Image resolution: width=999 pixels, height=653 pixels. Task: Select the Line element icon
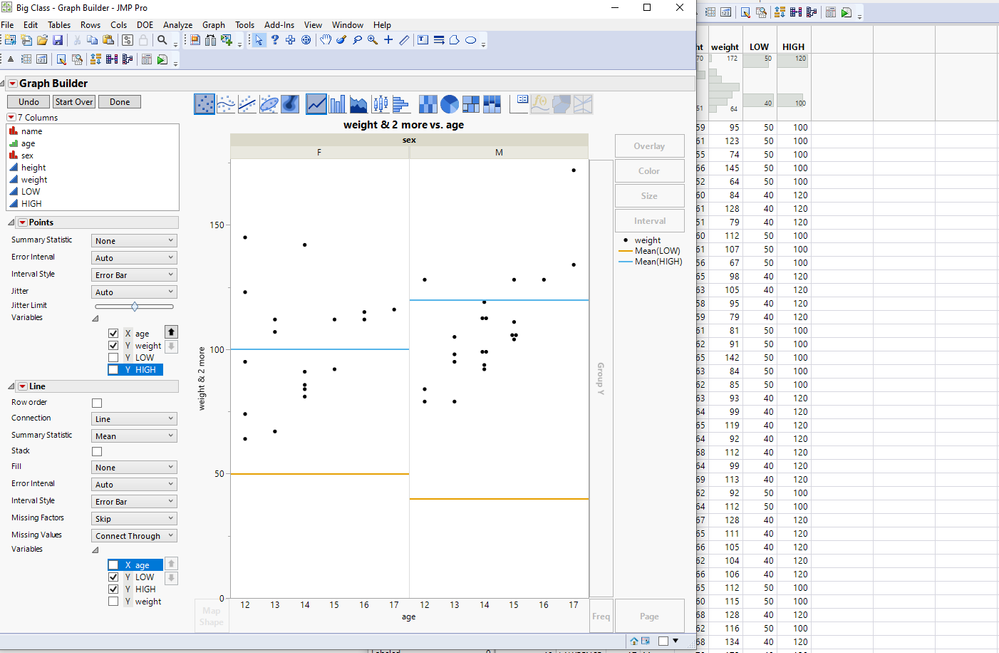(316, 104)
